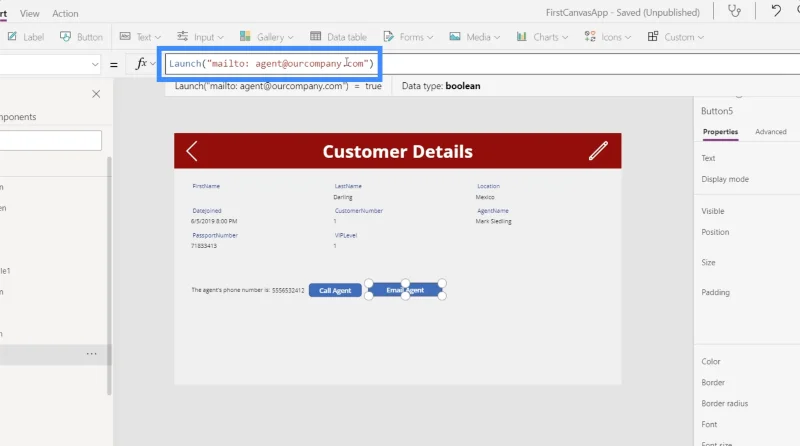Select the DateJoined value 6/5/2019

pos(214,221)
